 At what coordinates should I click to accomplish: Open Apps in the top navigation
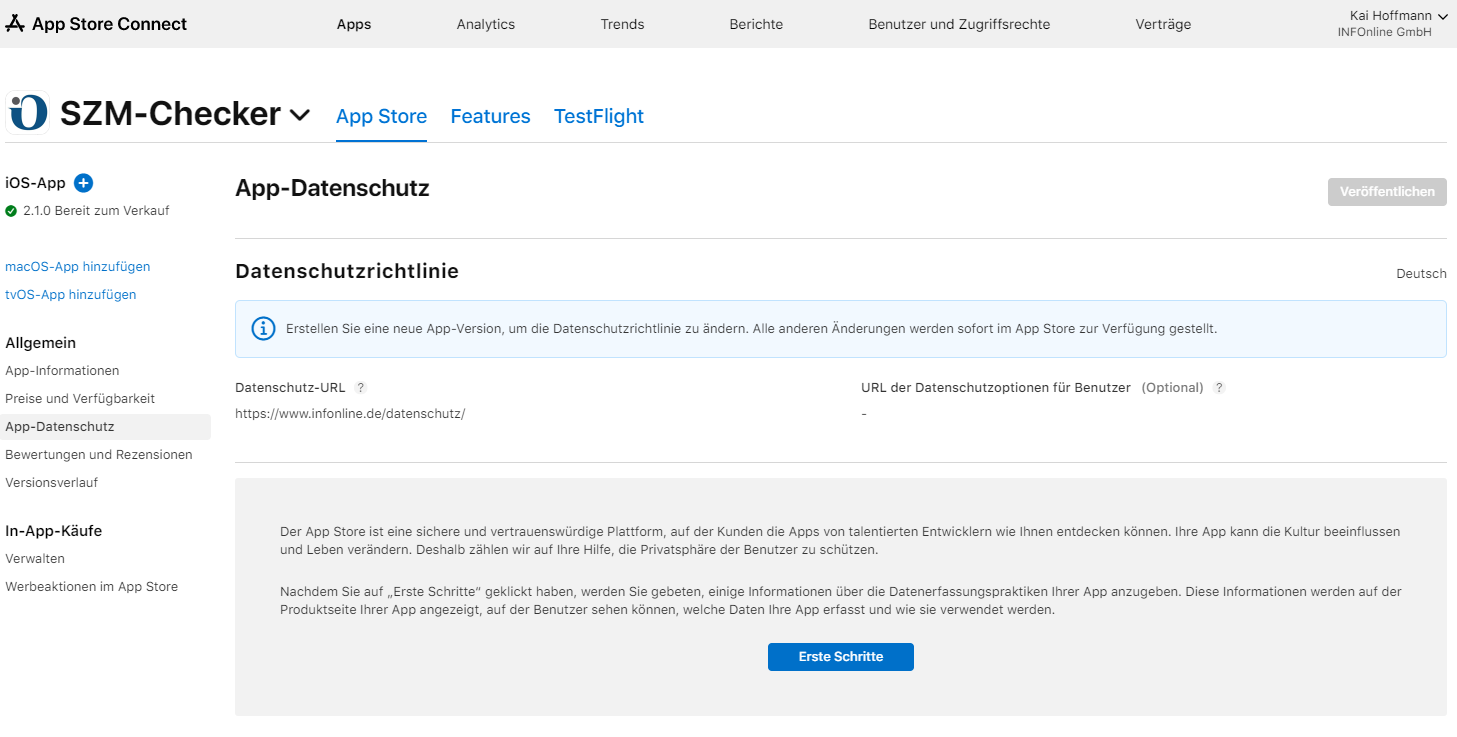point(354,24)
